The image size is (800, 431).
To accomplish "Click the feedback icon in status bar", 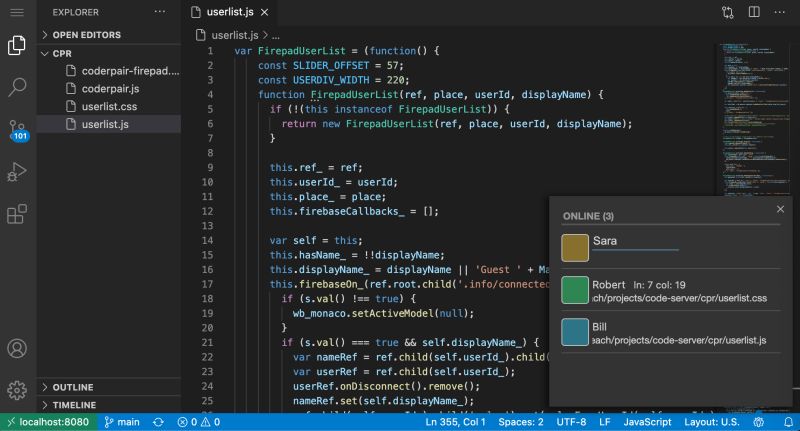I will click(759, 422).
